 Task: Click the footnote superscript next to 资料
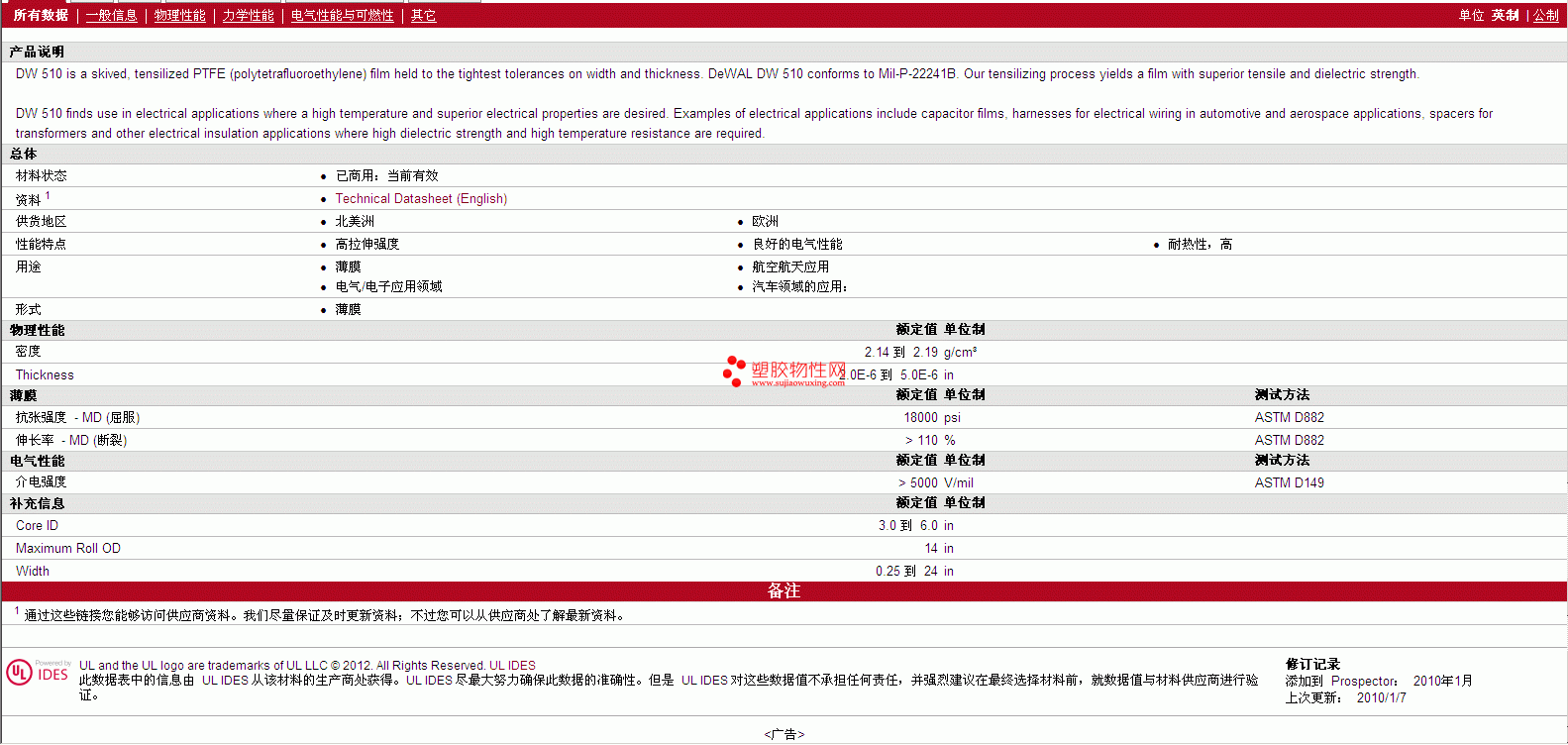(x=48, y=195)
